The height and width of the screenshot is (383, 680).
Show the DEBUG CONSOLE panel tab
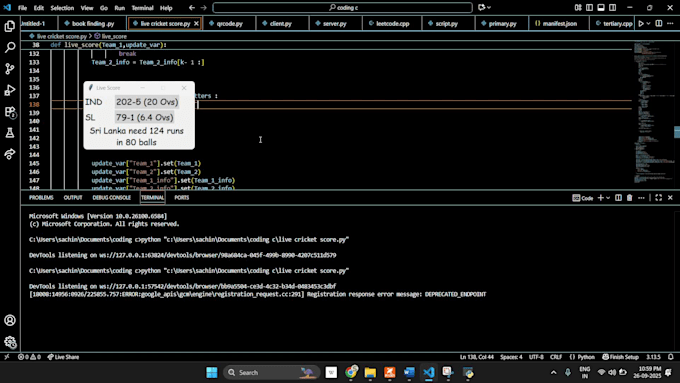(111, 198)
